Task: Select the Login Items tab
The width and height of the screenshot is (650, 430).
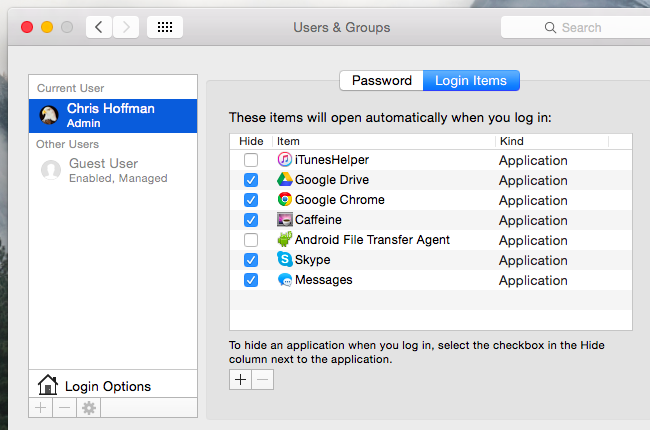Action: pyautogui.click(x=471, y=81)
